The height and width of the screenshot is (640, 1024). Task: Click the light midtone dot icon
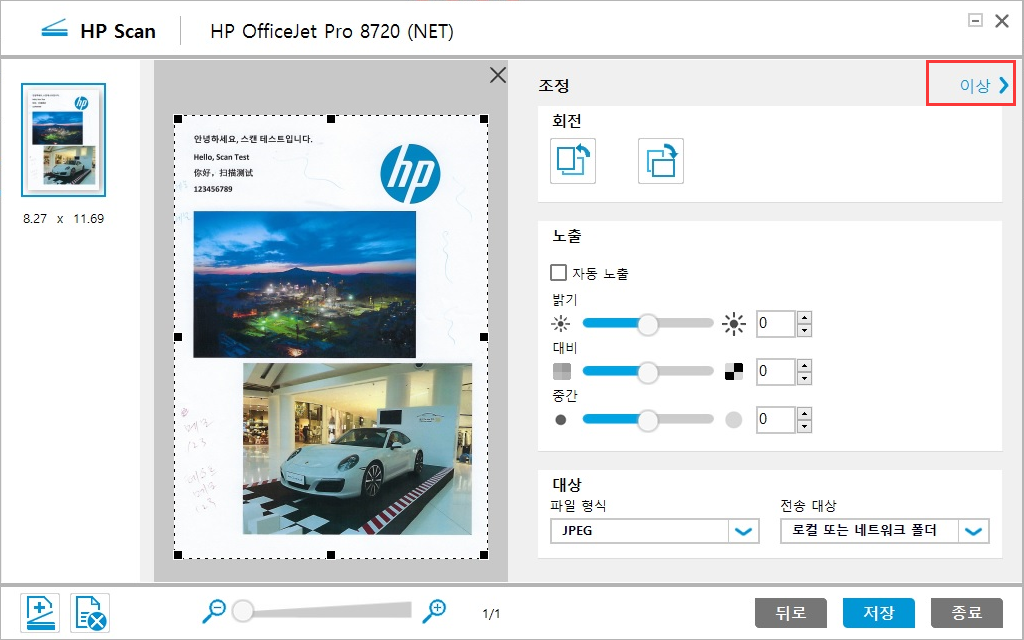pos(734,420)
